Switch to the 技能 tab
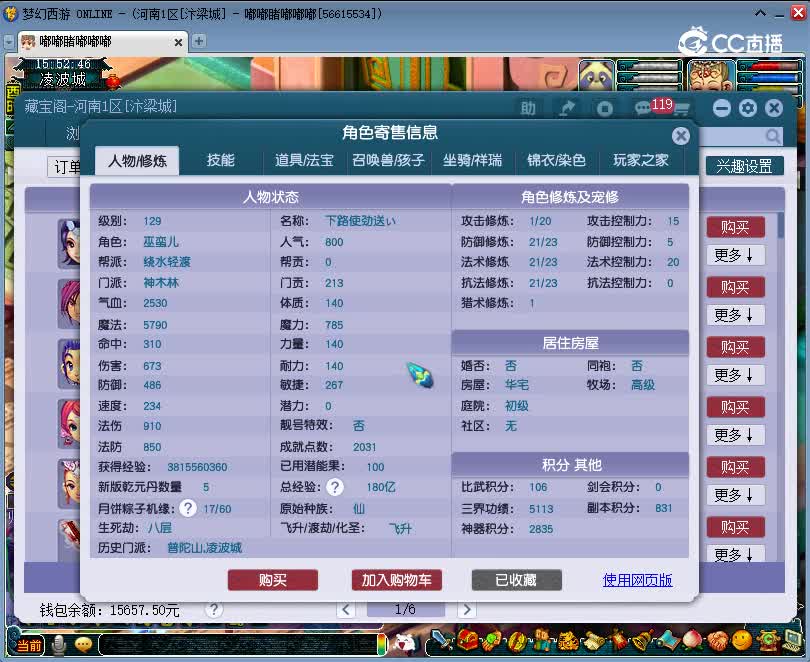The height and width of the screenshot is (662, 810). [221, 160]
